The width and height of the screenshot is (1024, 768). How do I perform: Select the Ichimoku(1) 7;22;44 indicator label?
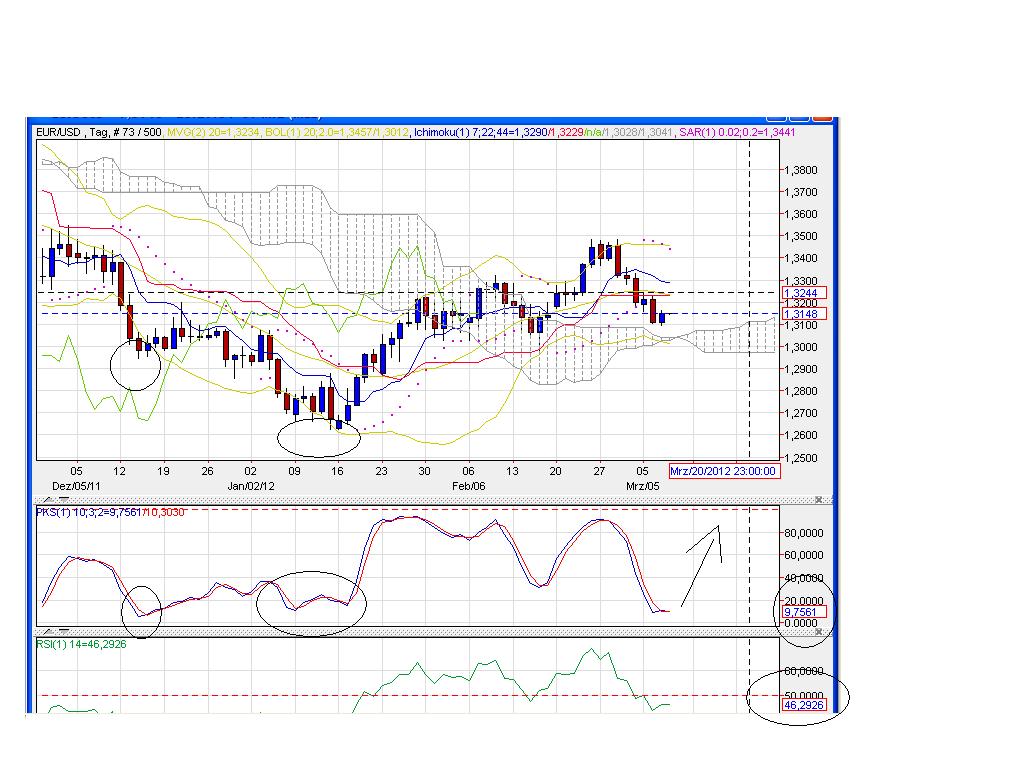point(545,133)
